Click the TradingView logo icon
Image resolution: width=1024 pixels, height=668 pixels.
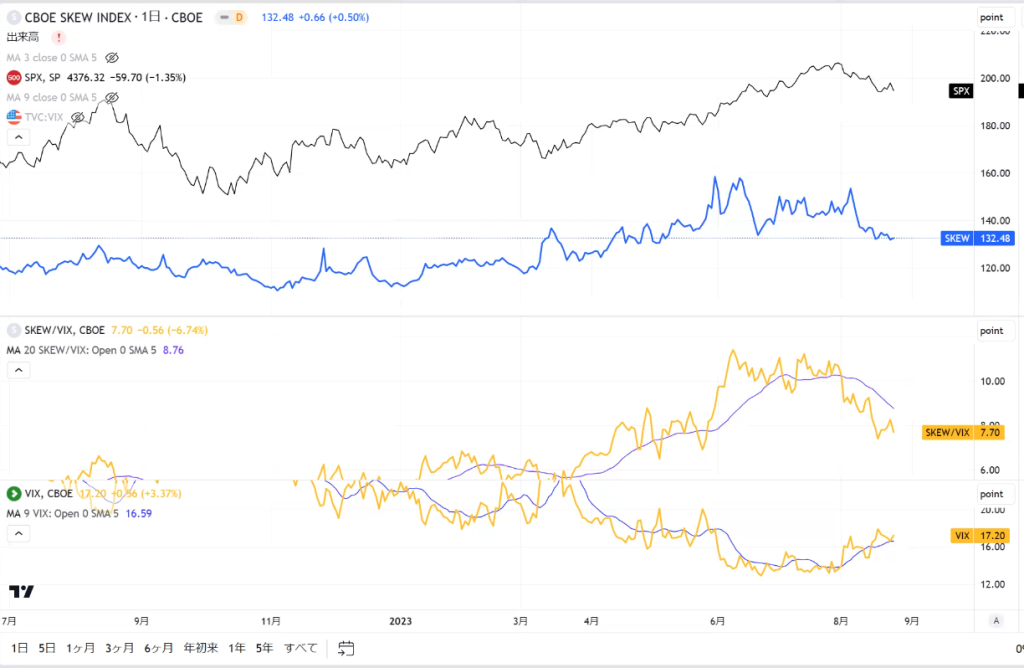coord(22,591)
